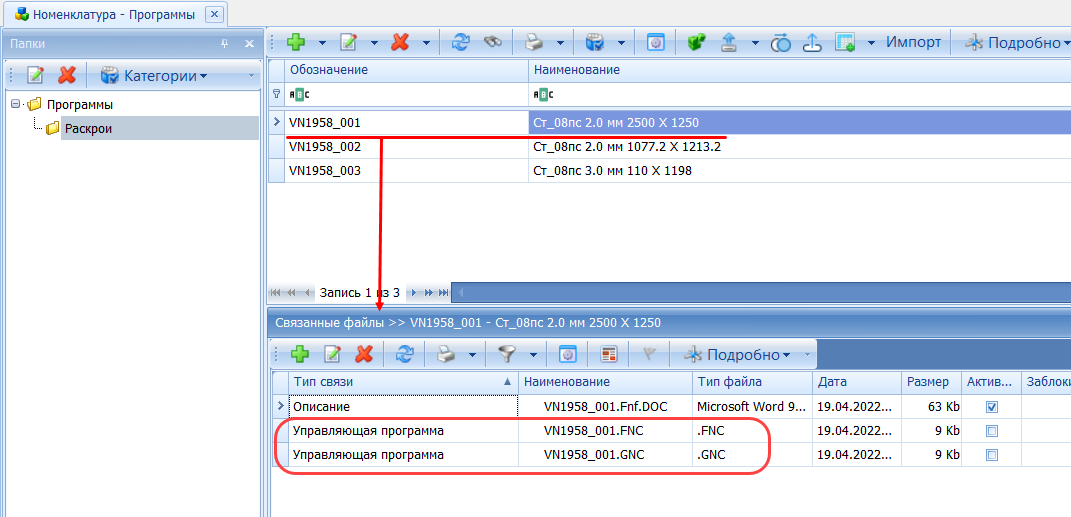This screenshot has height=517, width=1071.
Task: Sort by the Тип связи column header
Action: tap(395, 382)
